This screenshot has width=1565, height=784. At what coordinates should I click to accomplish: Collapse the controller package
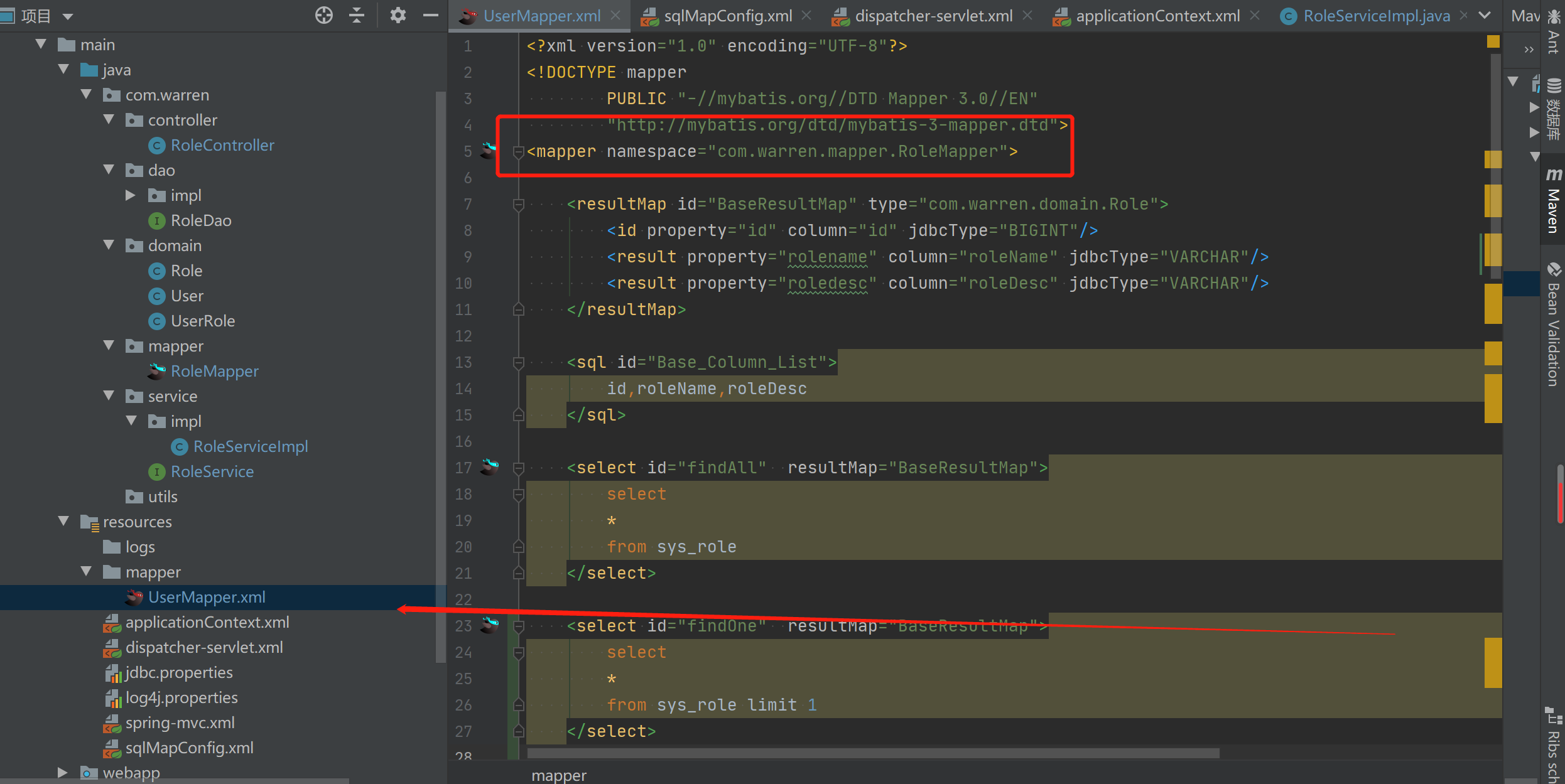point(109,119)
